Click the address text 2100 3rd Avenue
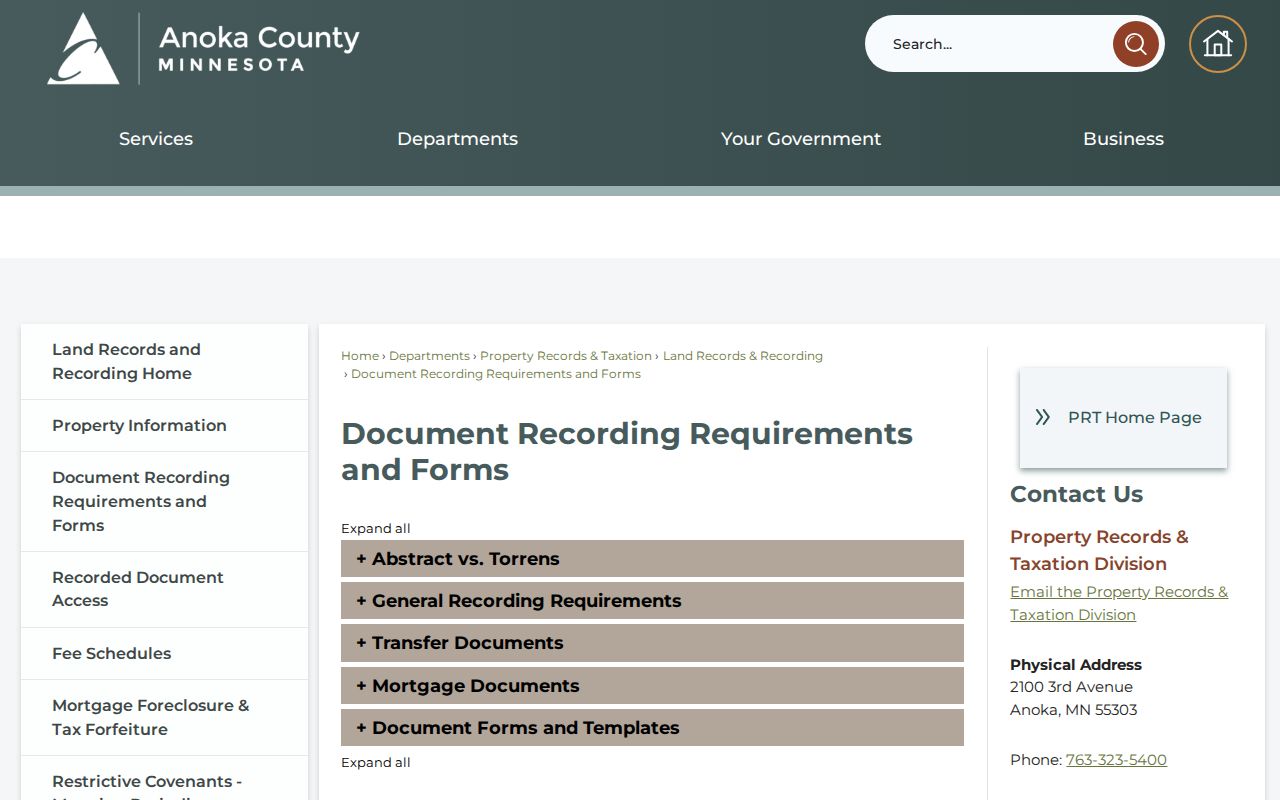 pyautogui.click(x=1071, y=687)
